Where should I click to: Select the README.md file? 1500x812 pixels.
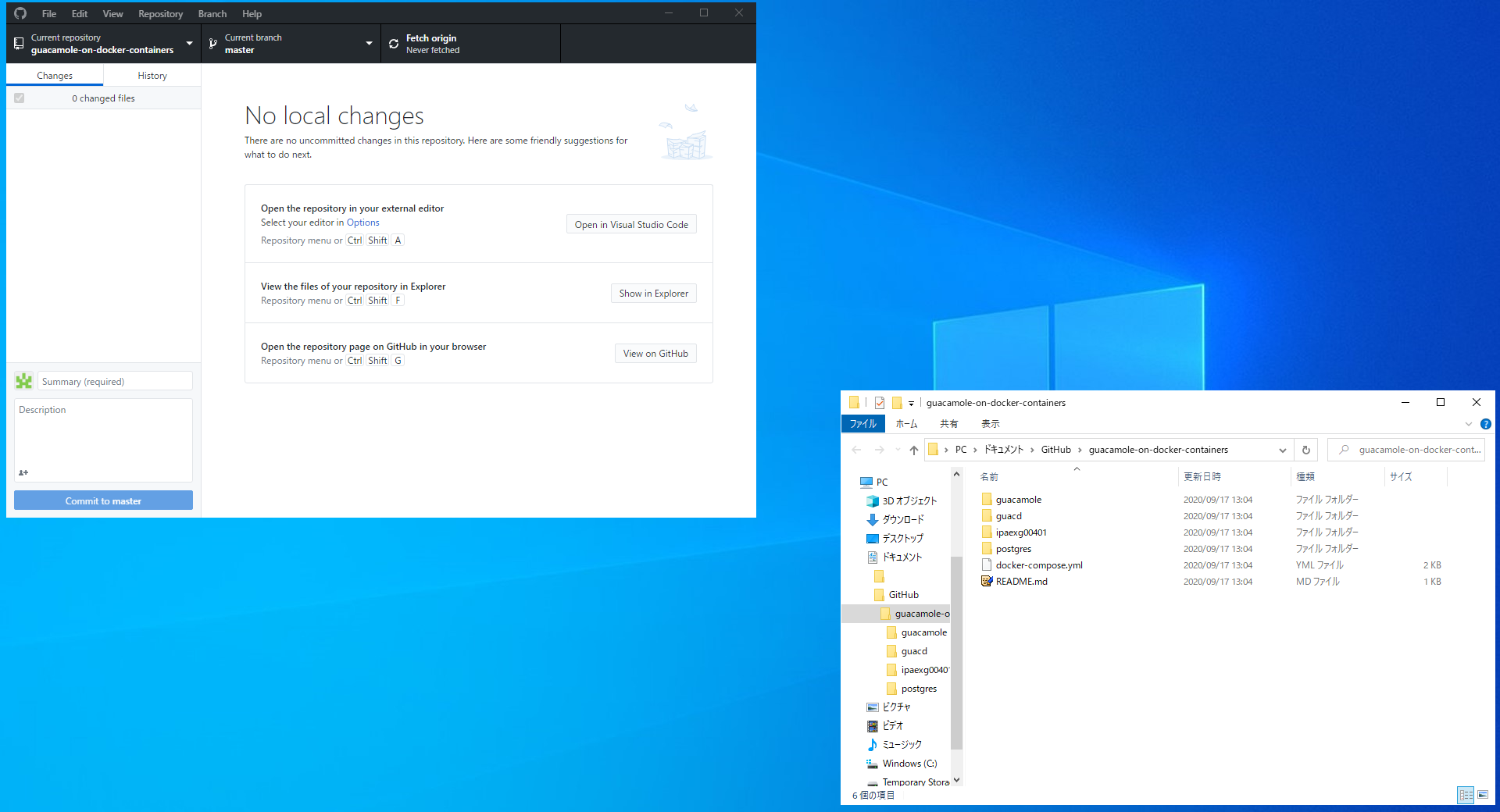[1021, 582]
